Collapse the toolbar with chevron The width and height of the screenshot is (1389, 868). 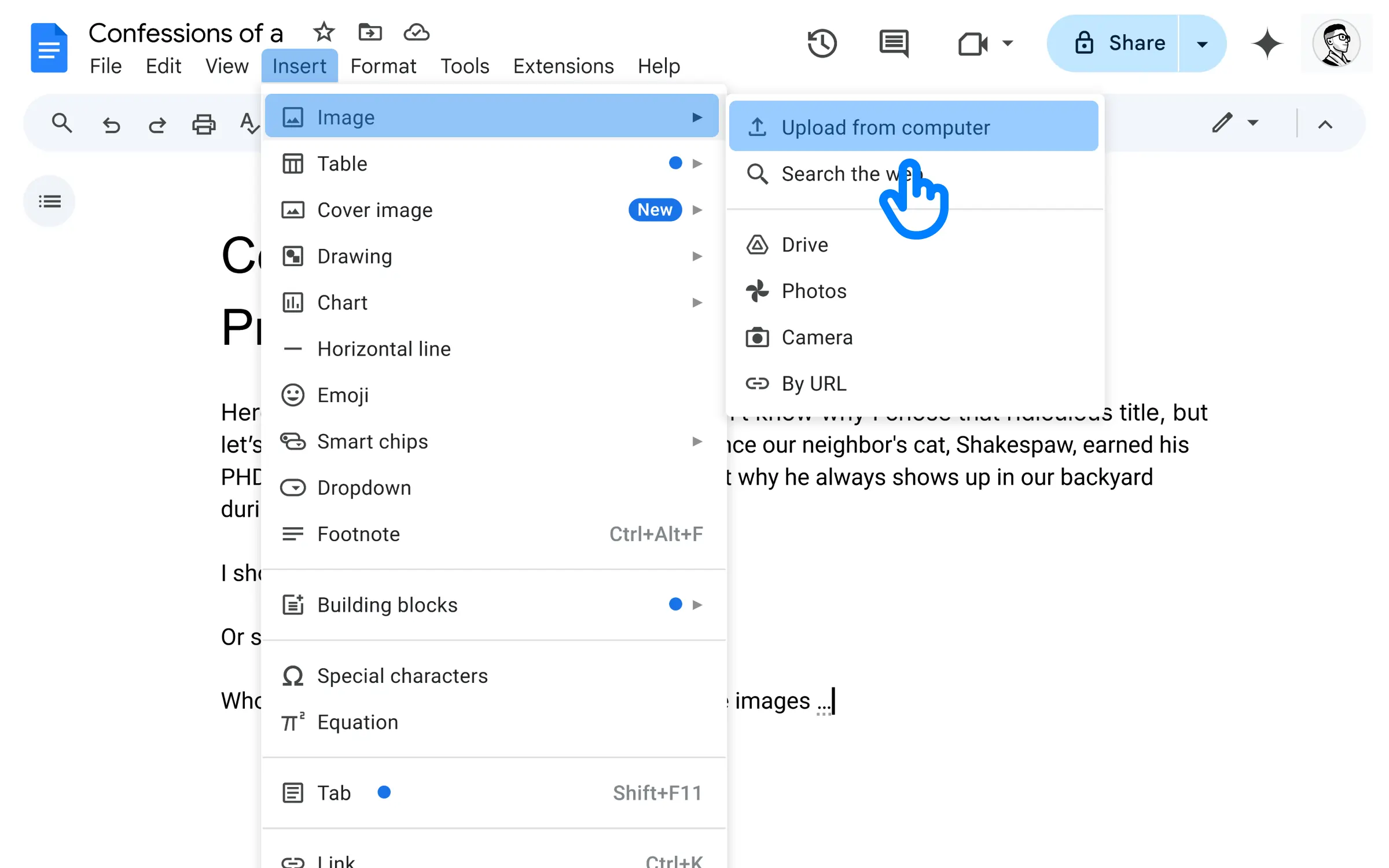(x=1325, y=124)
